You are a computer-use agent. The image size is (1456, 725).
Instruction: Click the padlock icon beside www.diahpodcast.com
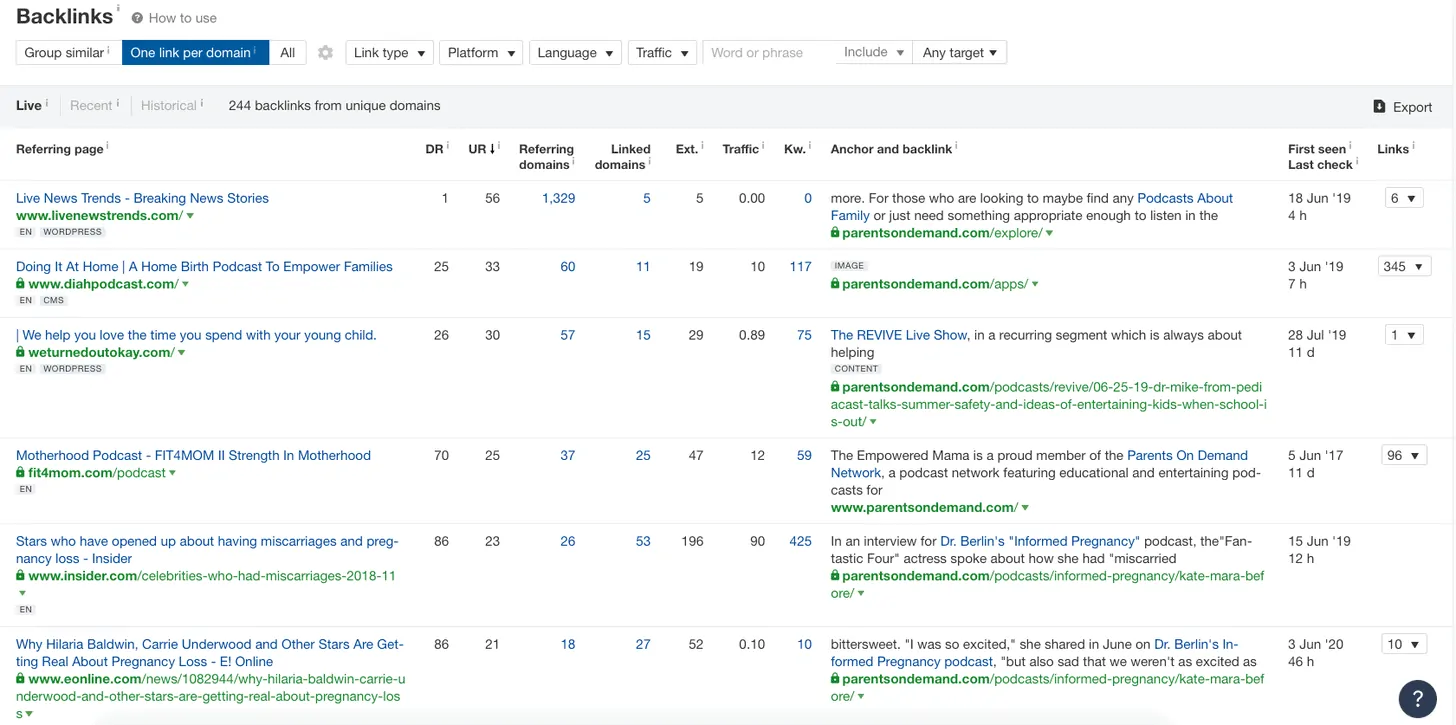[21, 284]
